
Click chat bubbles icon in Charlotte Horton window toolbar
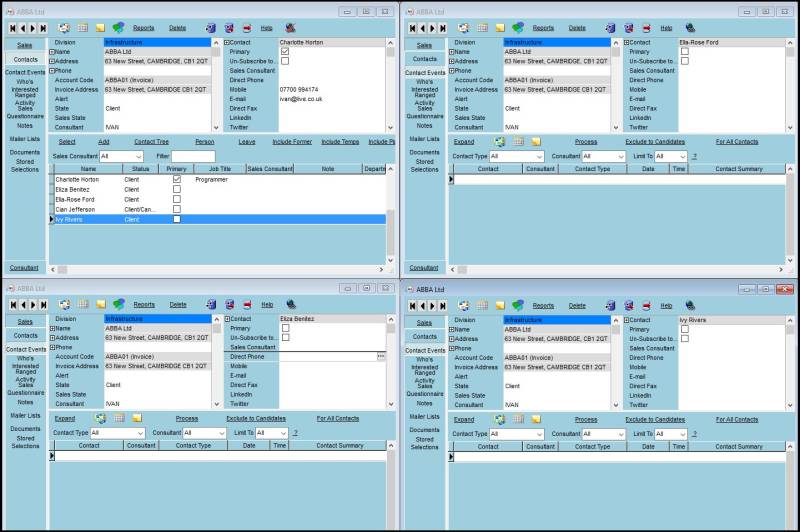tap(118, 28)
